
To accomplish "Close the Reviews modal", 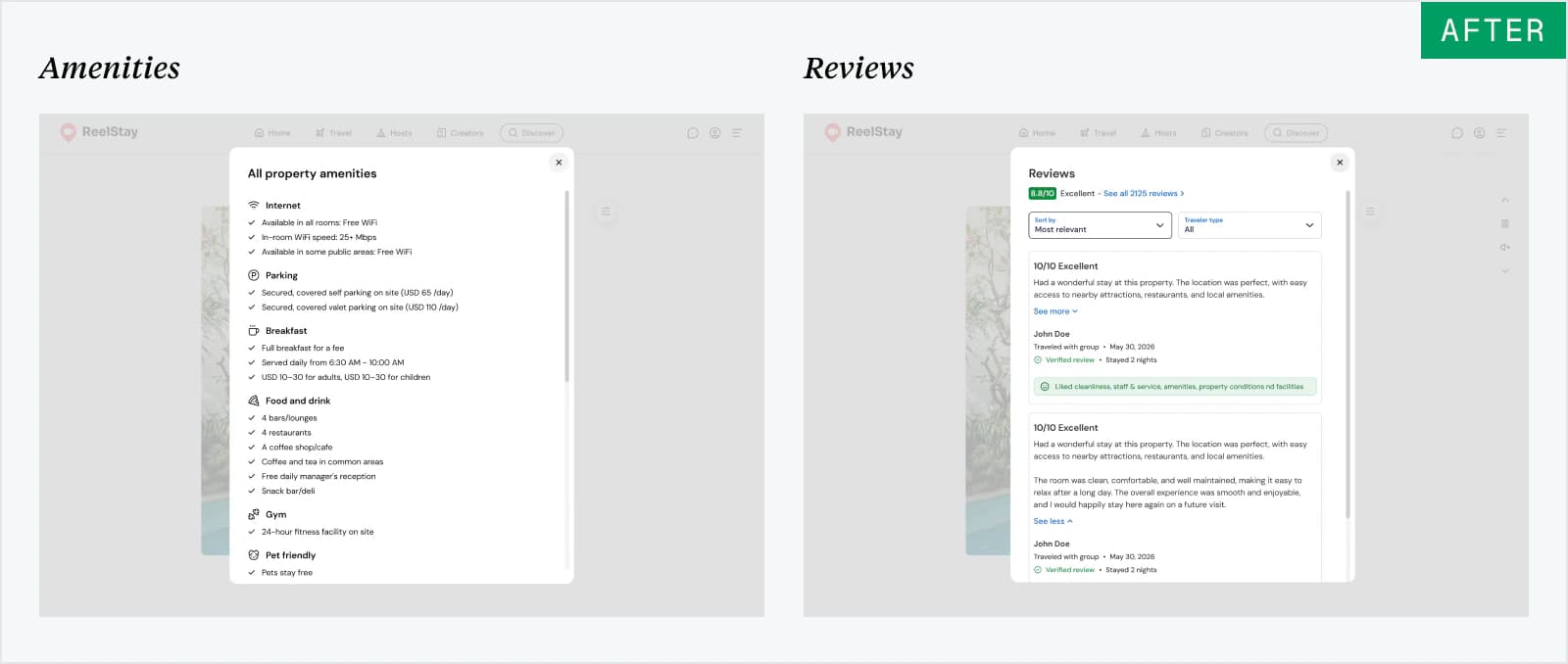I will point(1340,163).
